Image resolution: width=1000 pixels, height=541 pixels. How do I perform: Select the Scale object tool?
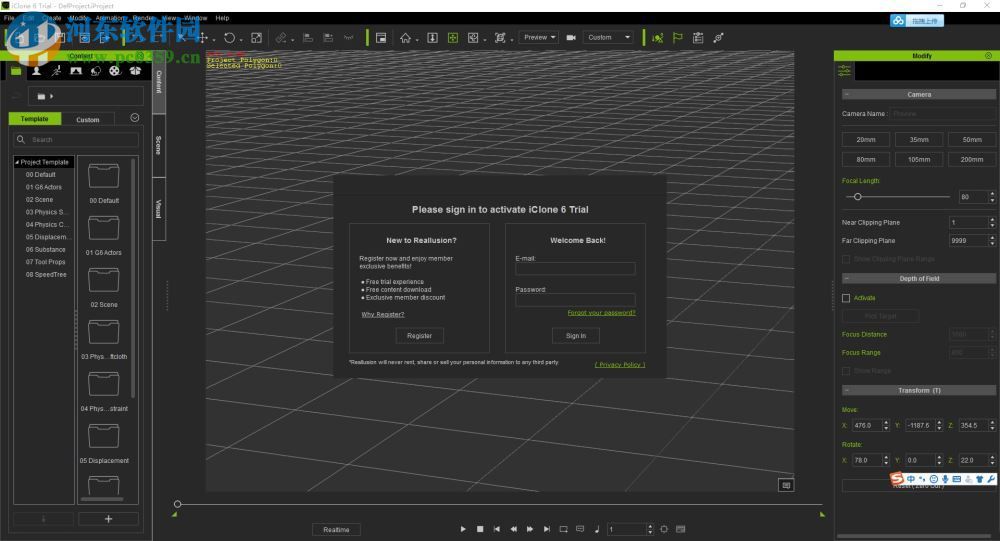[256, 38]
